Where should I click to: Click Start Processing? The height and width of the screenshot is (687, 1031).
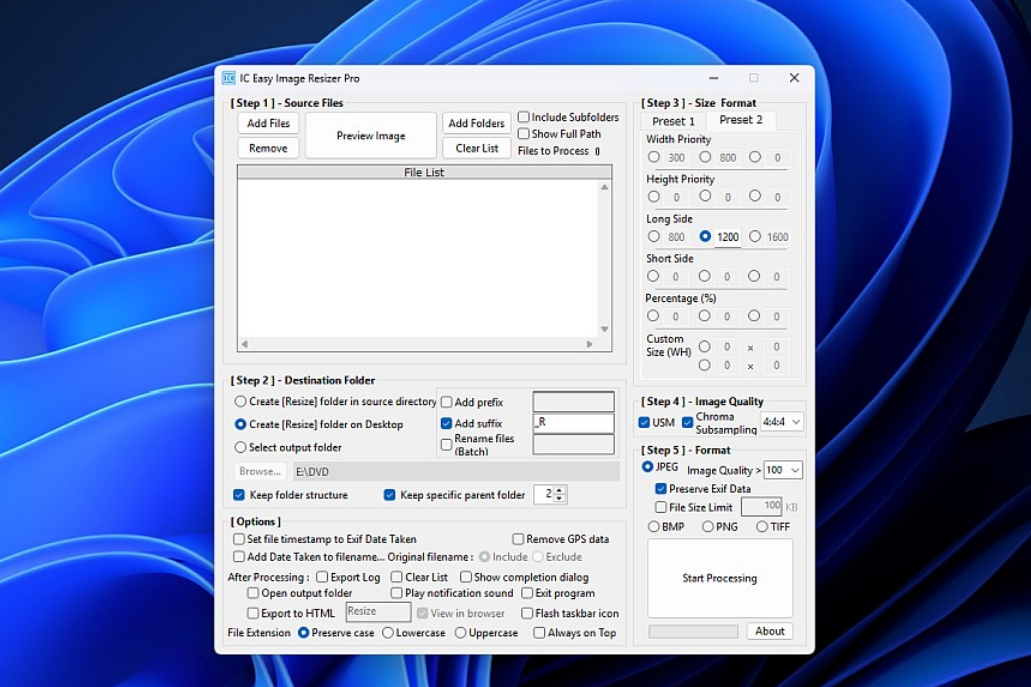point(719,578)
